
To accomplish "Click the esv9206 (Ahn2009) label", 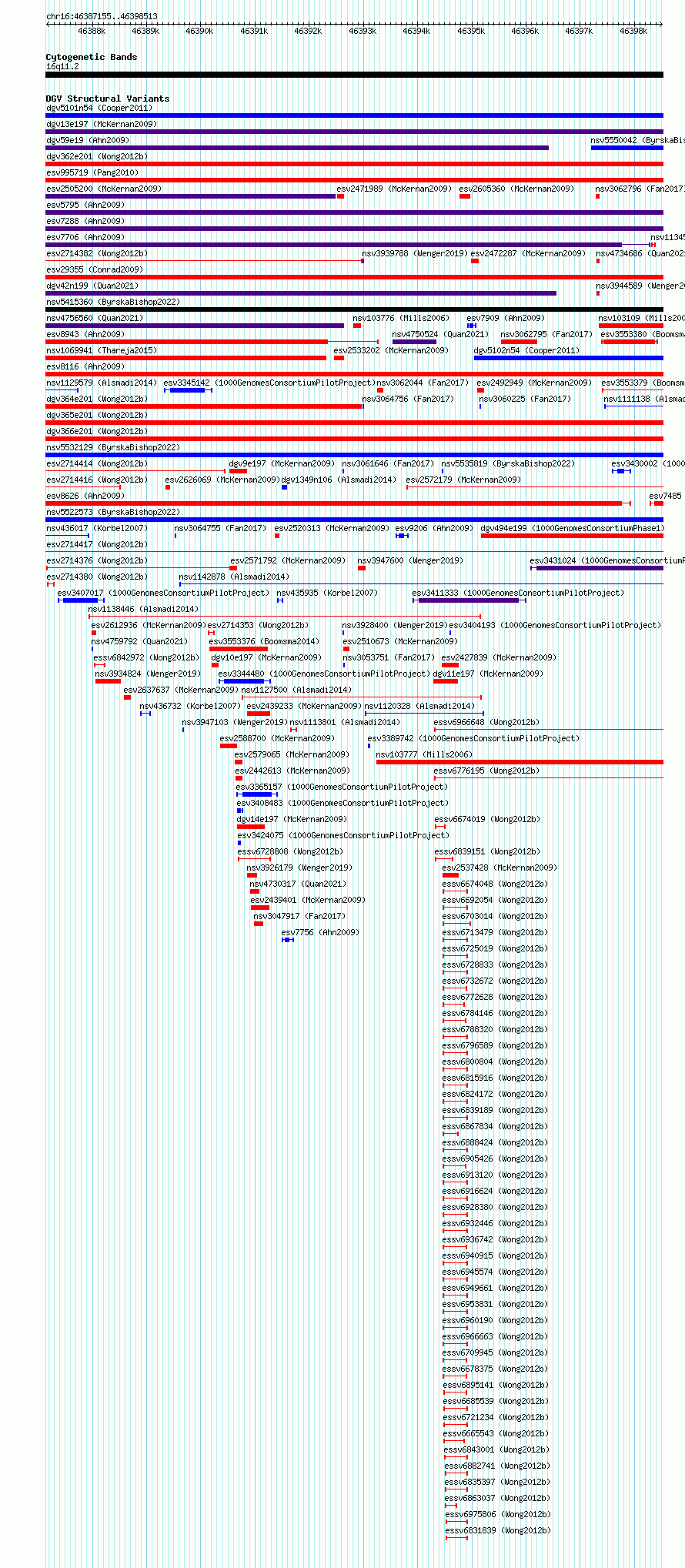I will point(434,528).
